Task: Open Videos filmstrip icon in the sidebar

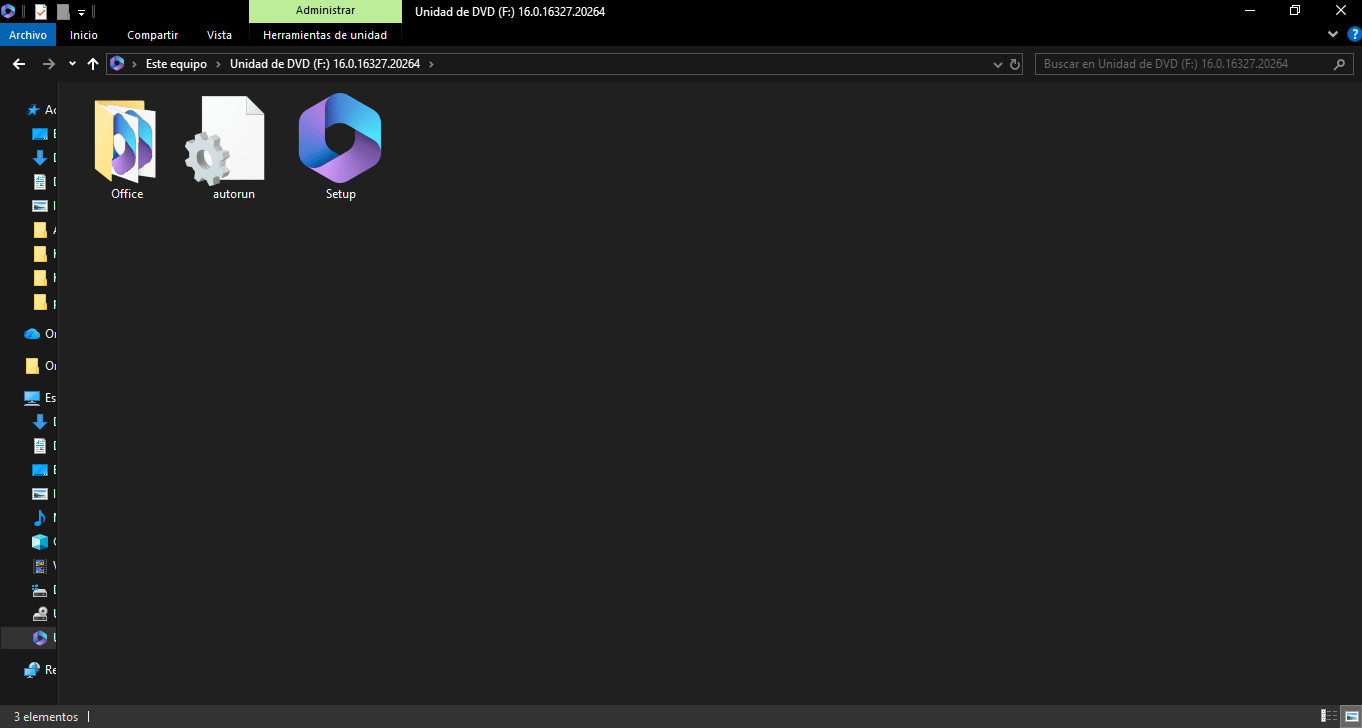Action: tap(40, 566)
